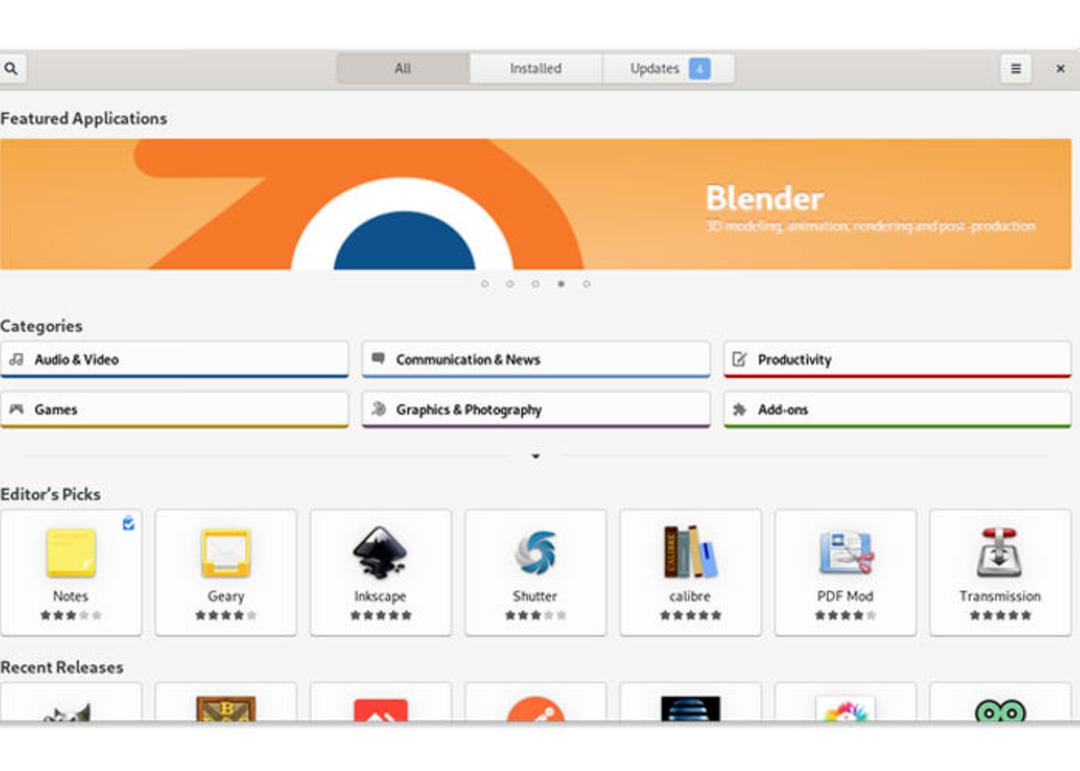Click the Add-ons puzzle piece icon
The width and height of the screenshot is (1080, 771).
[739, 409]
